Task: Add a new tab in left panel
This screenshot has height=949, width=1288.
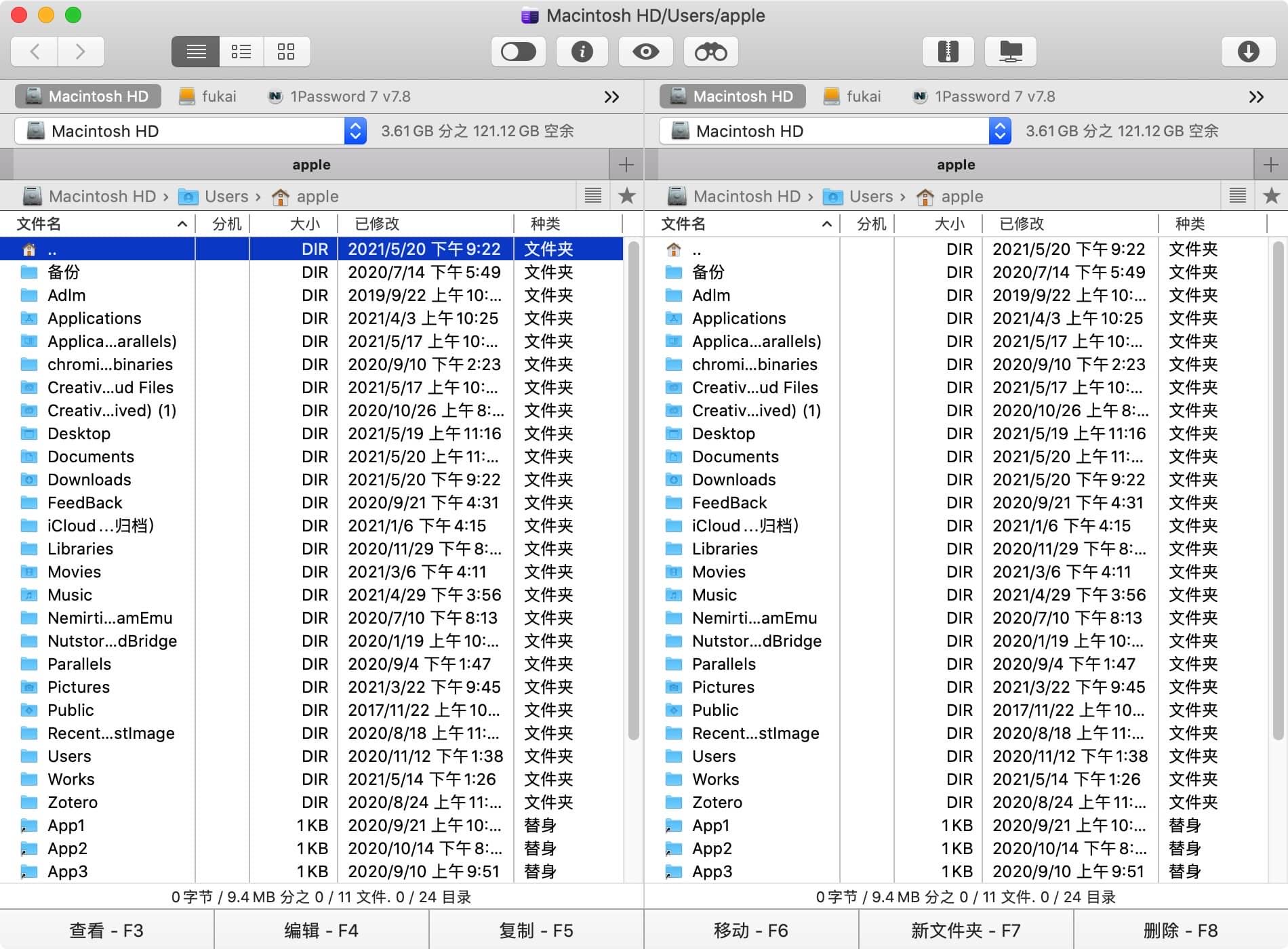Action: (626, 165)
